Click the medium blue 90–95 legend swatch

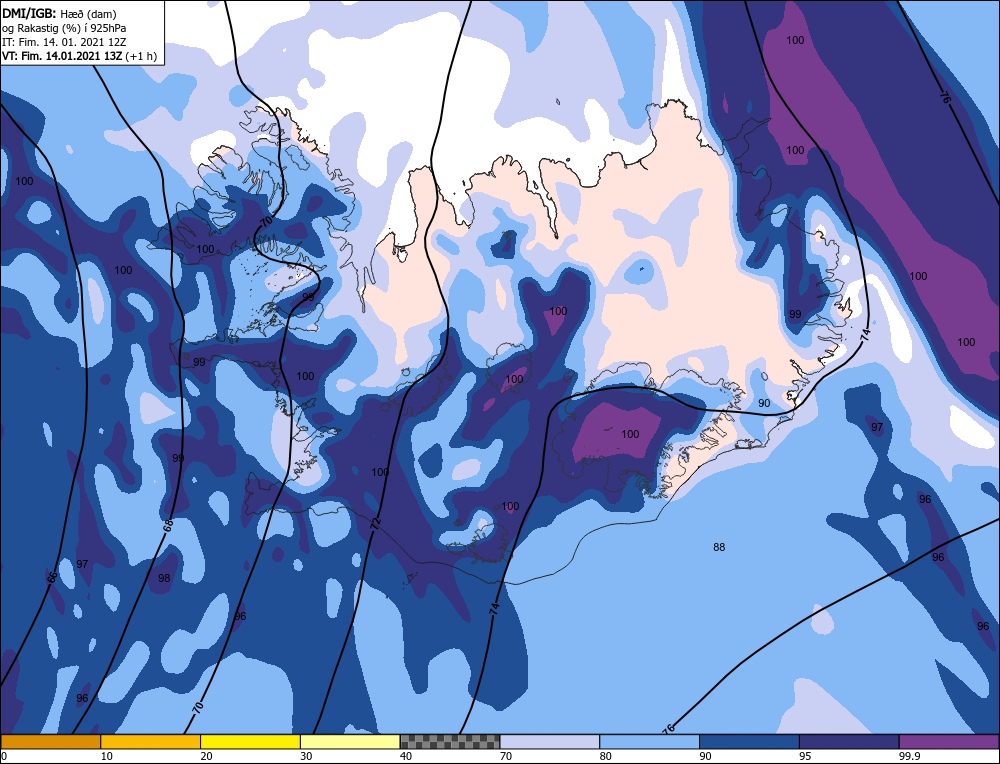tap(749, 742)
